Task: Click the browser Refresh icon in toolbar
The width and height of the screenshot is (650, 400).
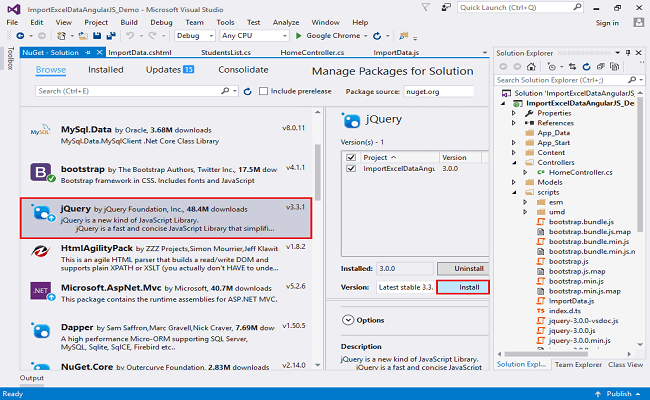Action: [377, 36]
